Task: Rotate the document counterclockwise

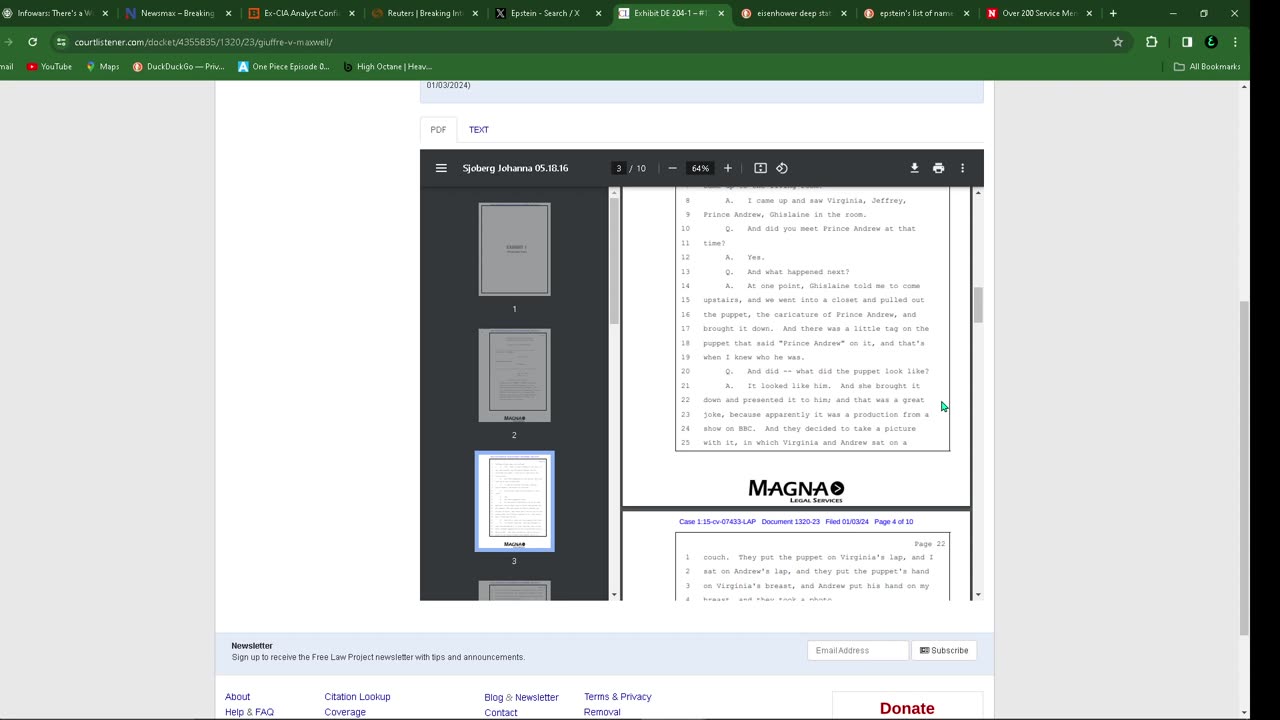Action: (x=782, y=168)
